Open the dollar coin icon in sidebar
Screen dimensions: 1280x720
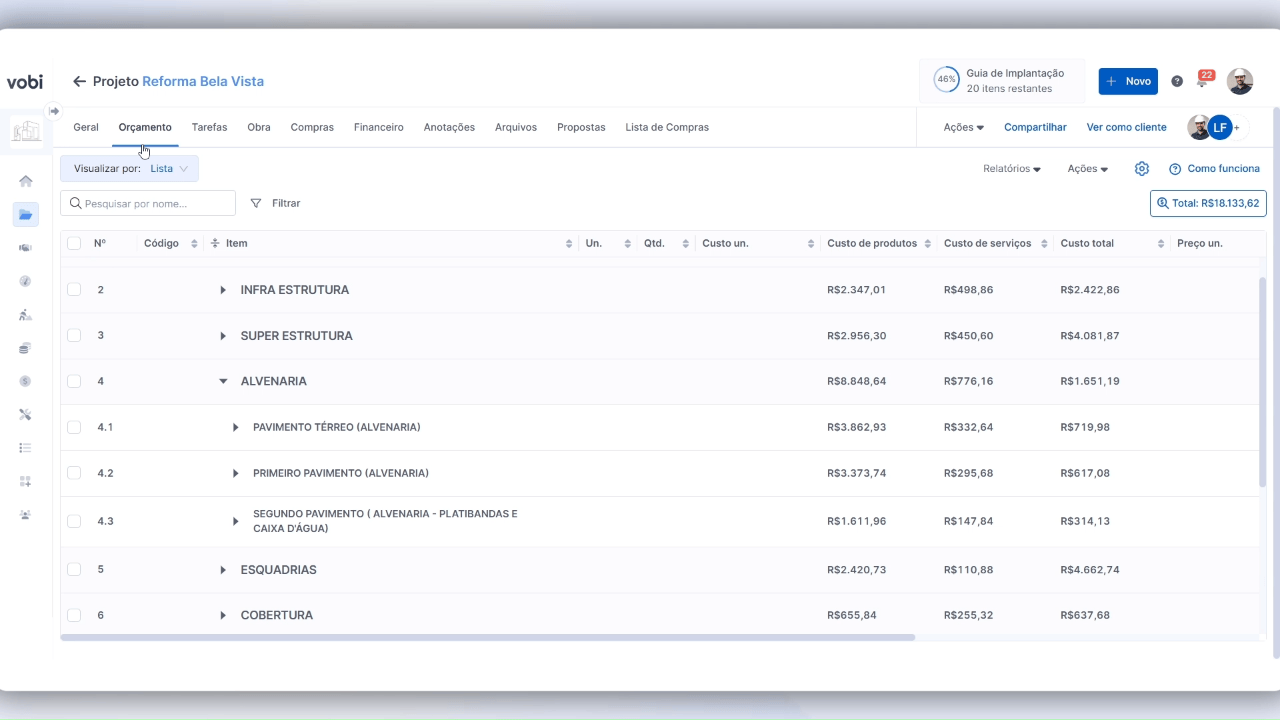pyautogui.click(x=26, y=381)
